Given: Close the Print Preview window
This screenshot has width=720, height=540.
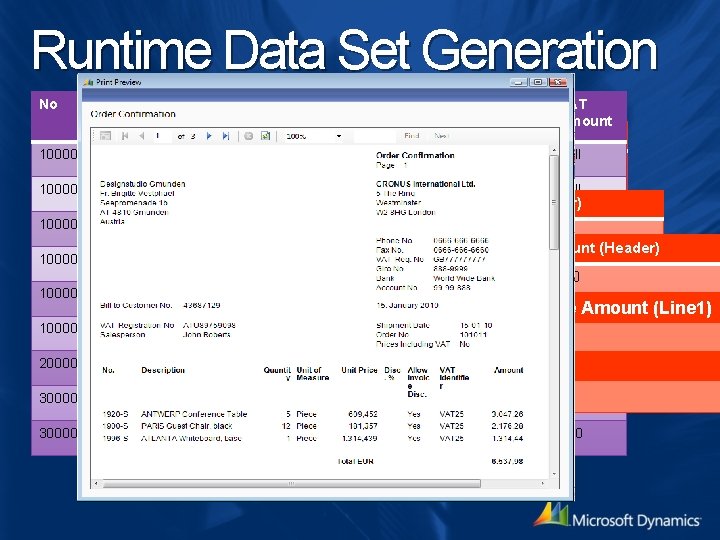Looking at the screenshot, I should point(557,82).
